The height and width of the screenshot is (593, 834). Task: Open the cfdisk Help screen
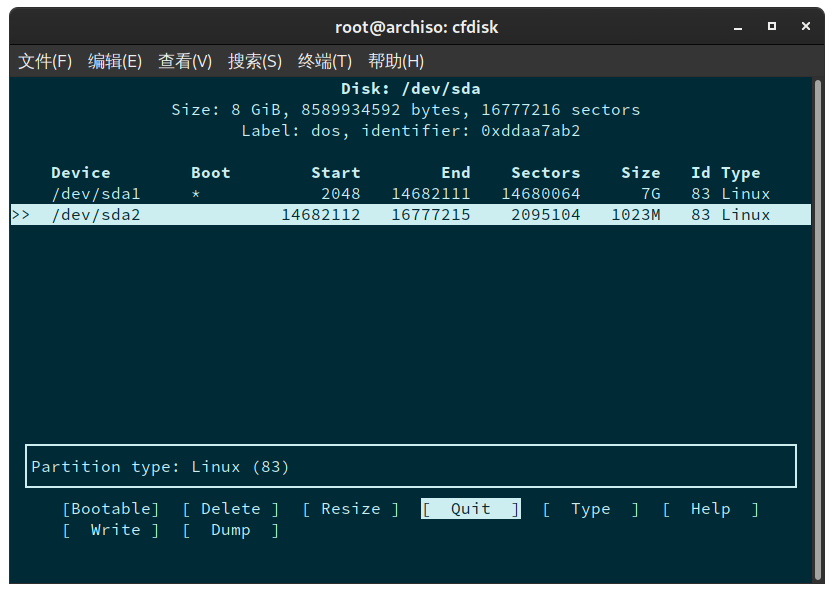pos(710,509)
